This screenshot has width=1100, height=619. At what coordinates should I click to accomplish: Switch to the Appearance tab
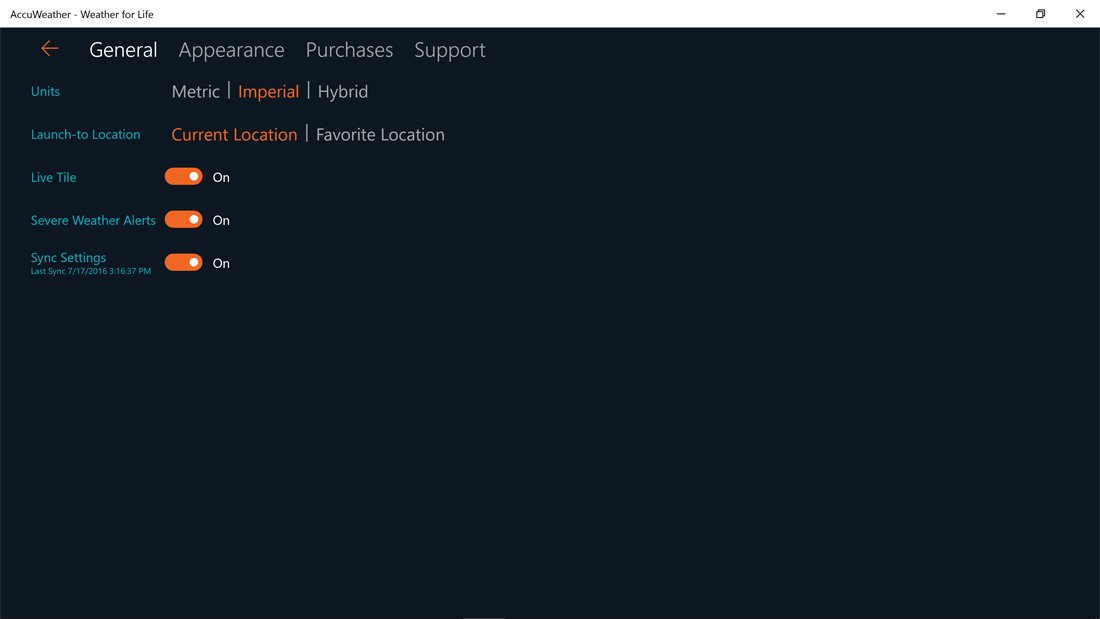click(x=231, y=50)
